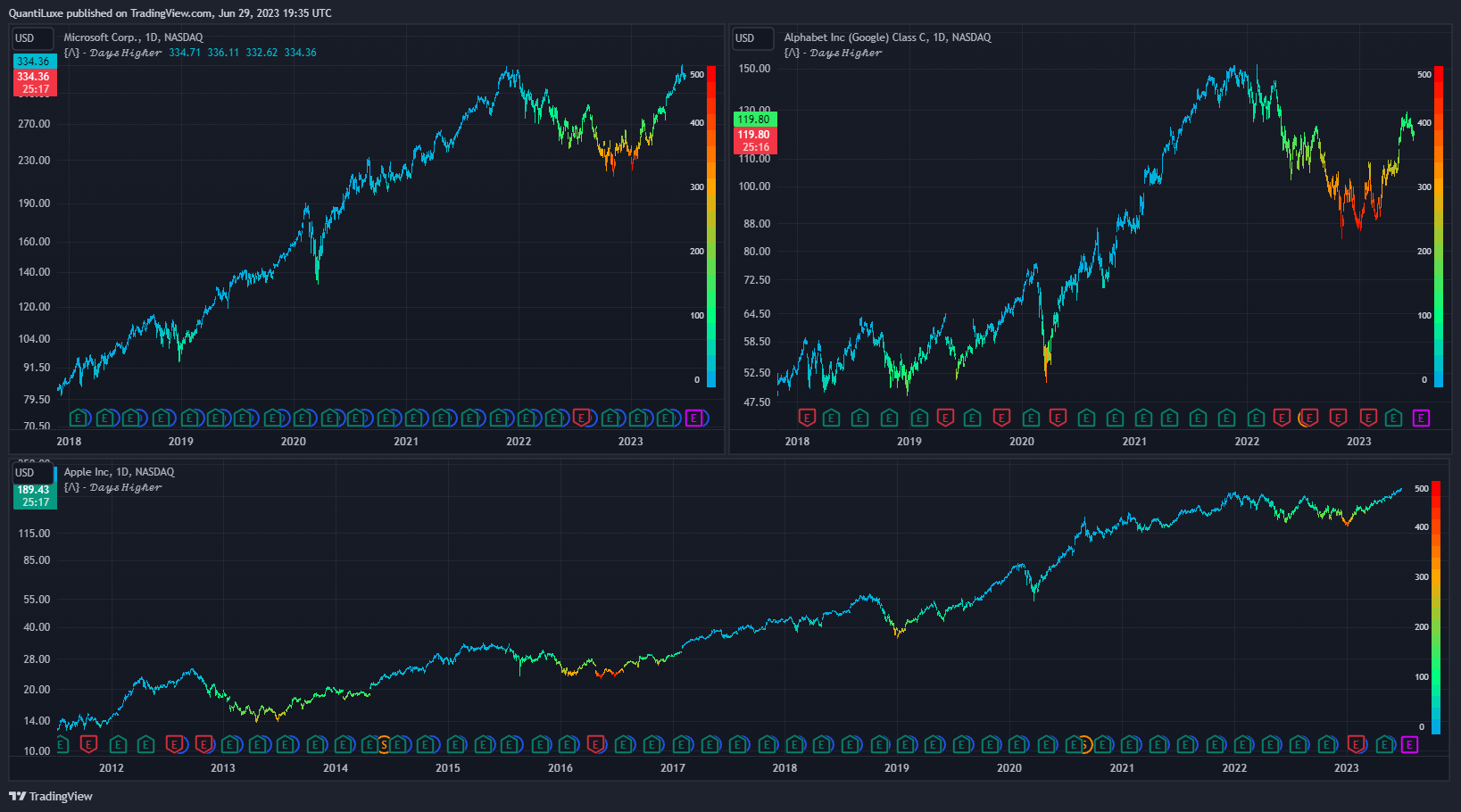The width and height of the screenshot is (1461, 812).
Task: Select the last green earnings marker on Microsoft chart
Action: pyautogui.click(x=666, y=418)
